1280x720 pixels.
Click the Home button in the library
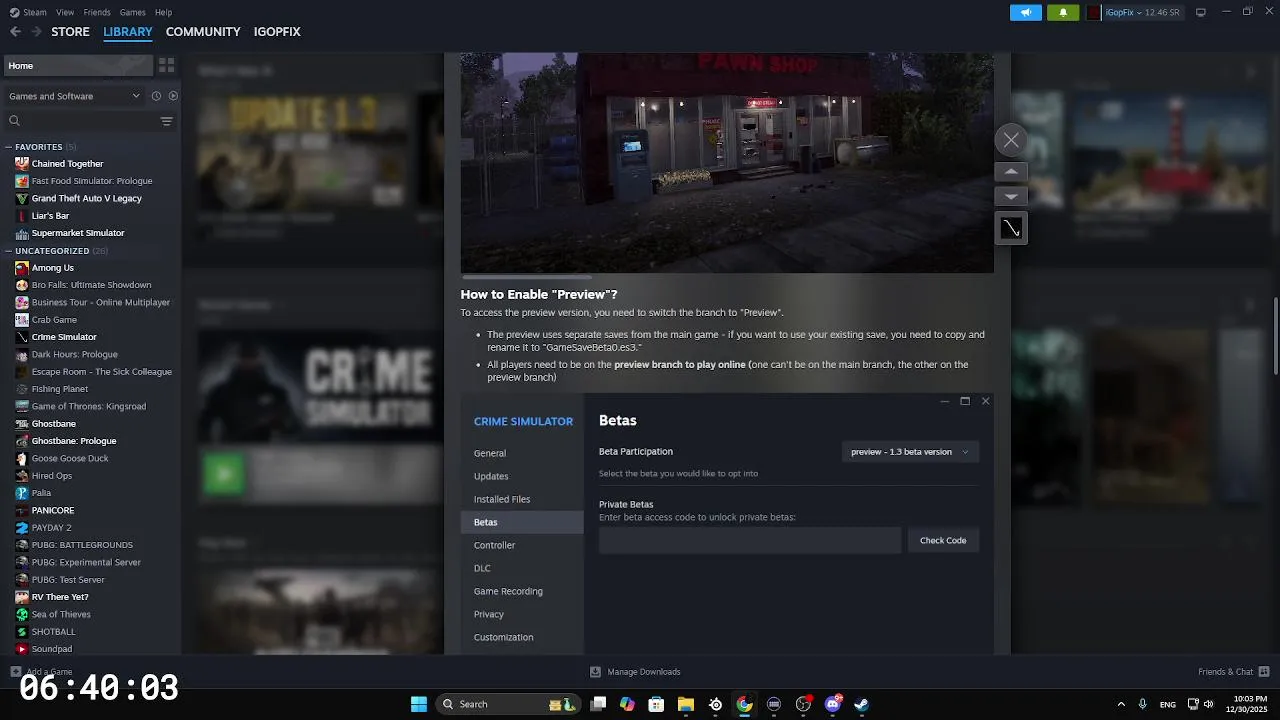pos(78,65)
